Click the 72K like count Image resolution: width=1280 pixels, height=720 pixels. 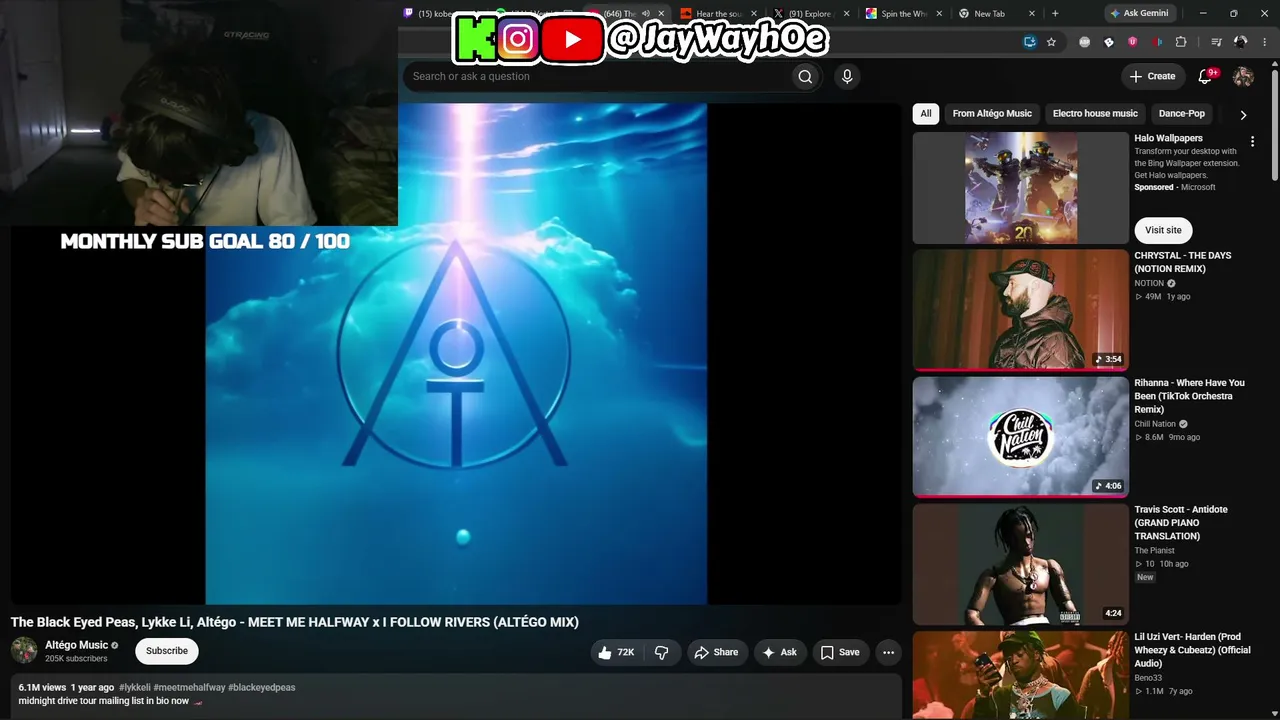tap(626, 652)
